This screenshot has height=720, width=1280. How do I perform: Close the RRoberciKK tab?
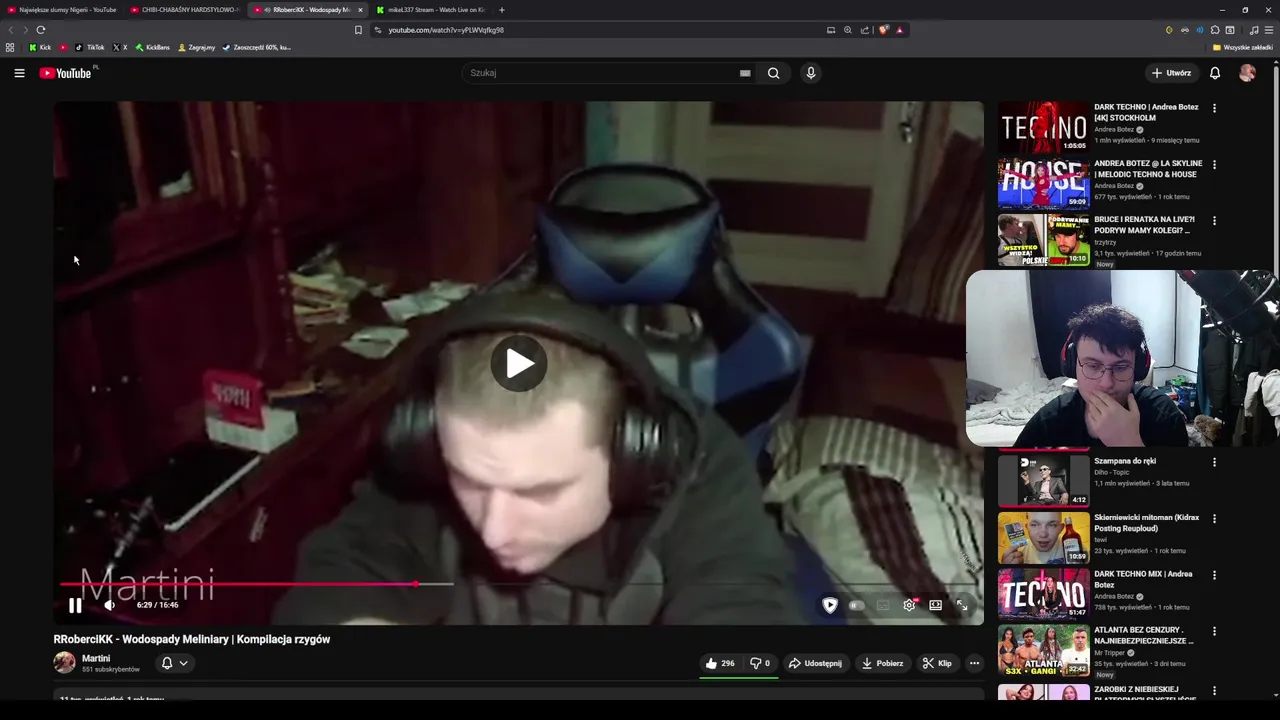tap(360, 10)
